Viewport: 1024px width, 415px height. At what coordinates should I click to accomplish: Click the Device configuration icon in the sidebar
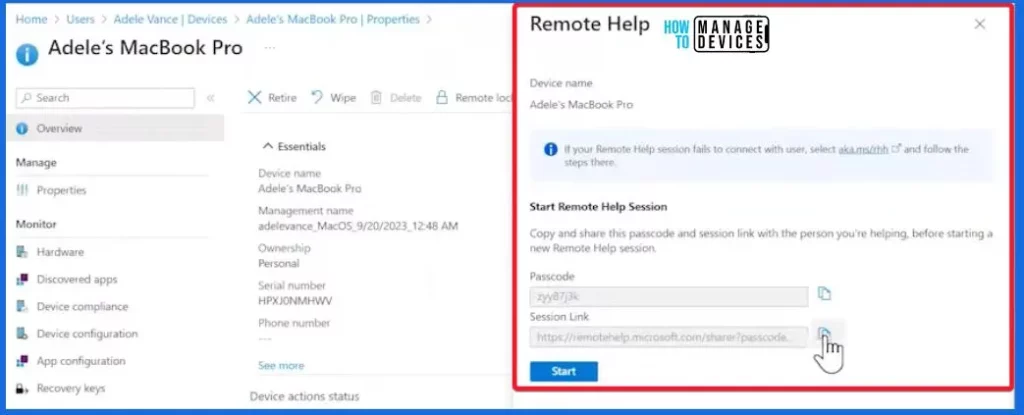click(x=22, y=333)
